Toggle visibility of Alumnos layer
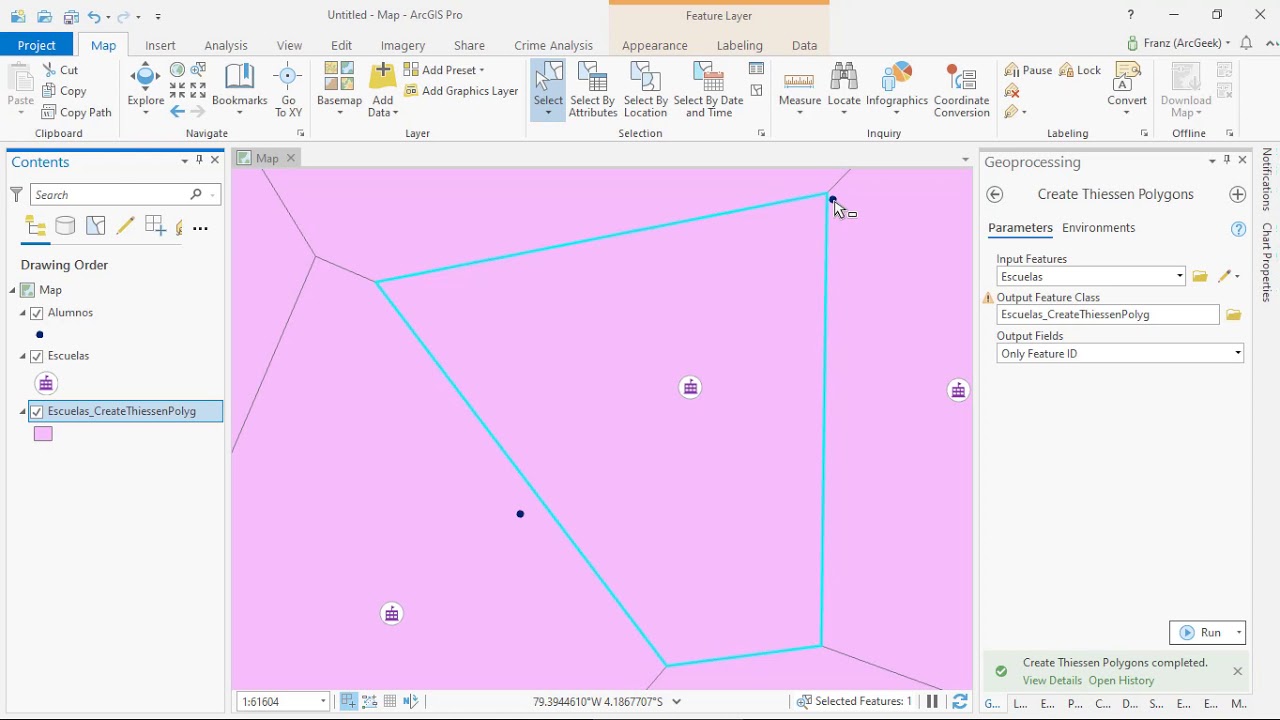The height and width of the screenshot is (720, 1280). (37, 313)
